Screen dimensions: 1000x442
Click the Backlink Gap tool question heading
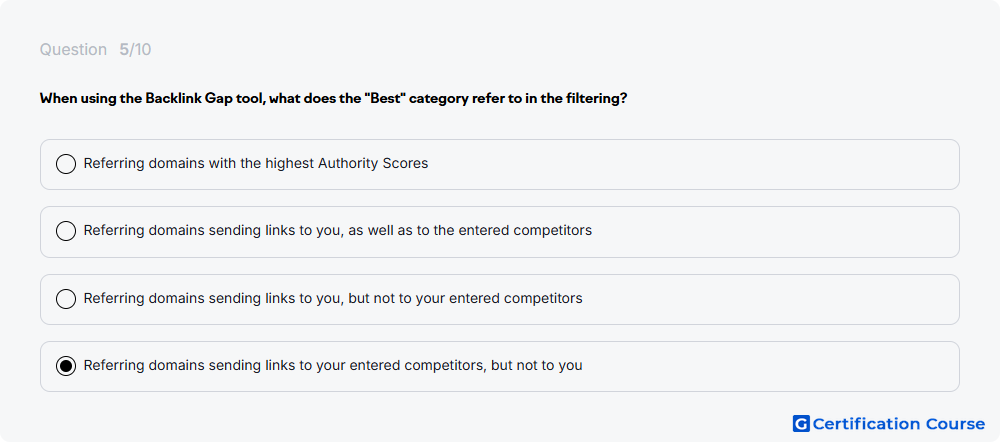tap(334, 99)
